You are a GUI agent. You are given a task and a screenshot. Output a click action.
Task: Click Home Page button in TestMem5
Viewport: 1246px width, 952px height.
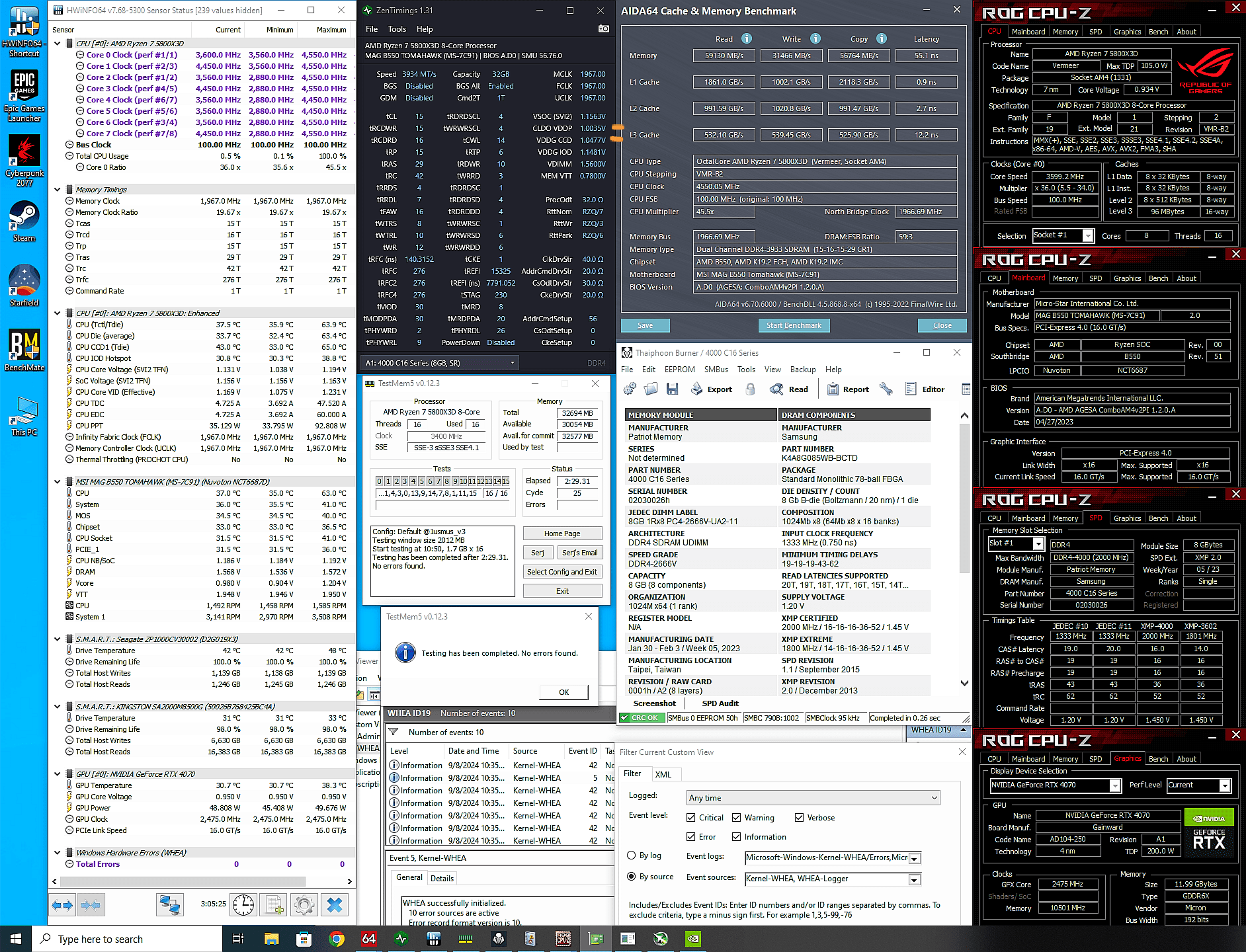[562, 534]
